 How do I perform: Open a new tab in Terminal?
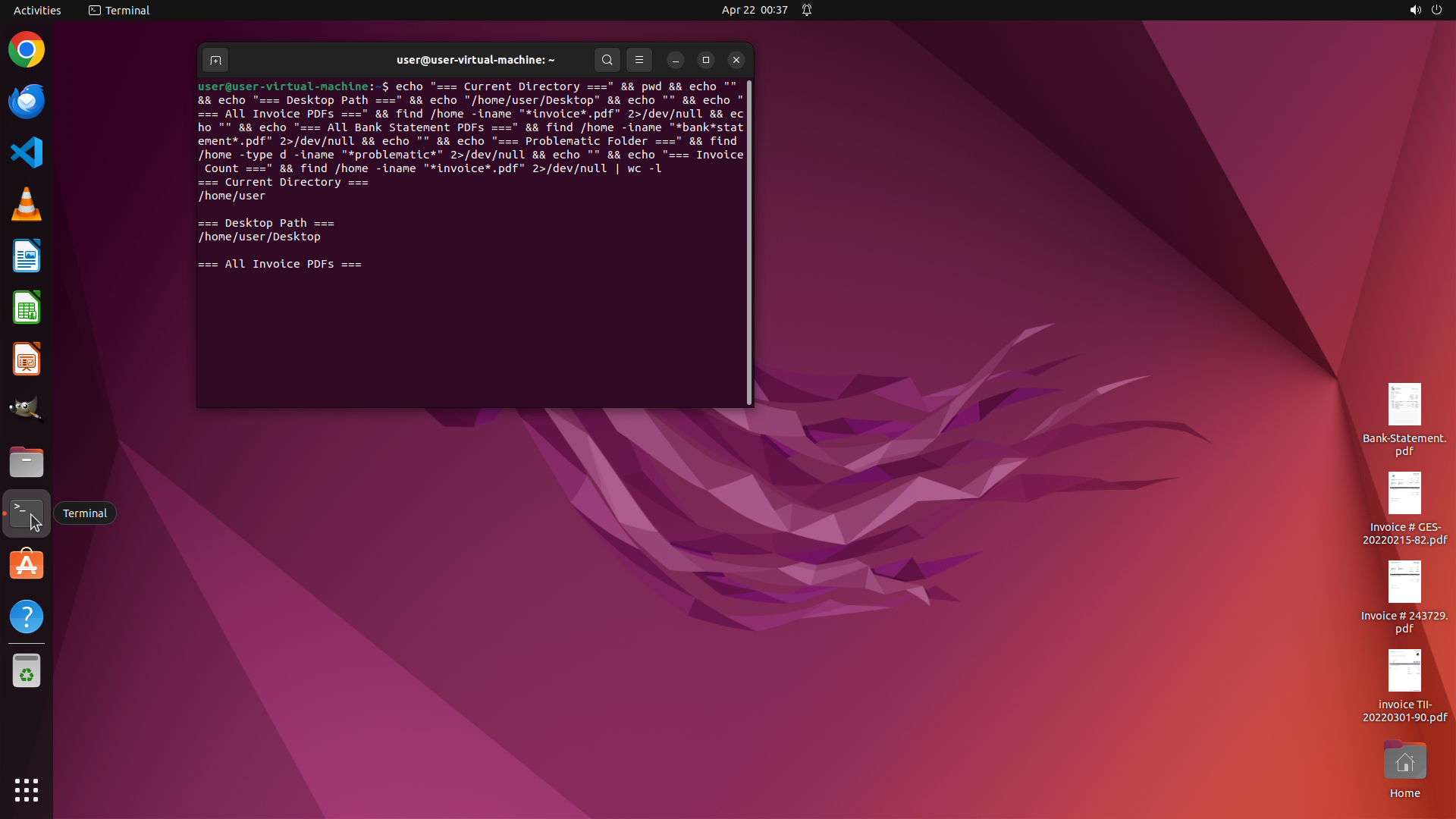pos(215,60)
